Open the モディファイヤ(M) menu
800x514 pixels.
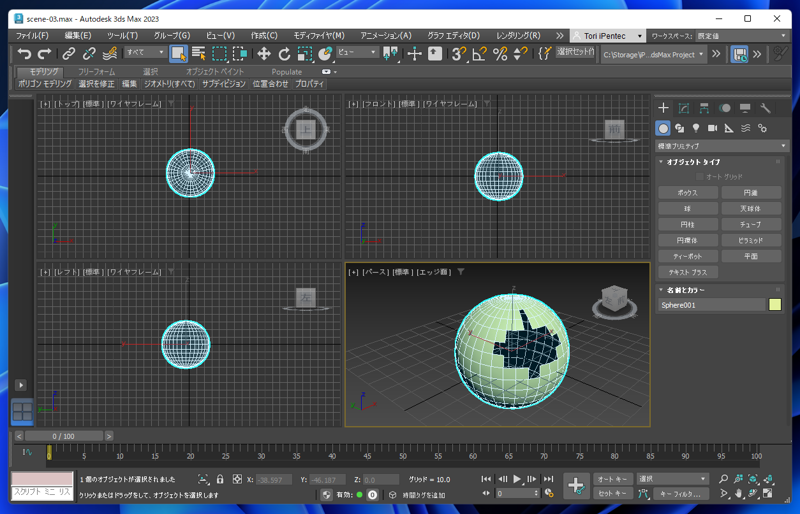(319, 36)
